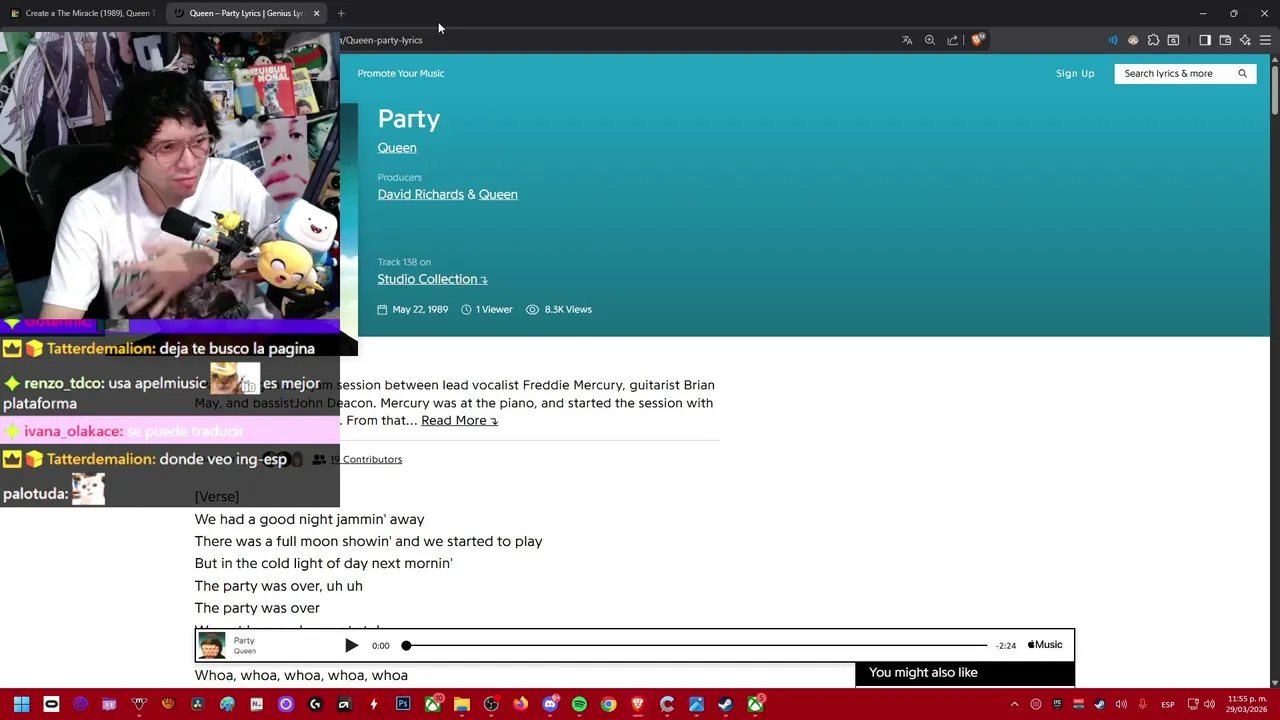Click the magnifier icon in Genius search box
This screenshot has width=1280, height=720.
[1243, 73]
